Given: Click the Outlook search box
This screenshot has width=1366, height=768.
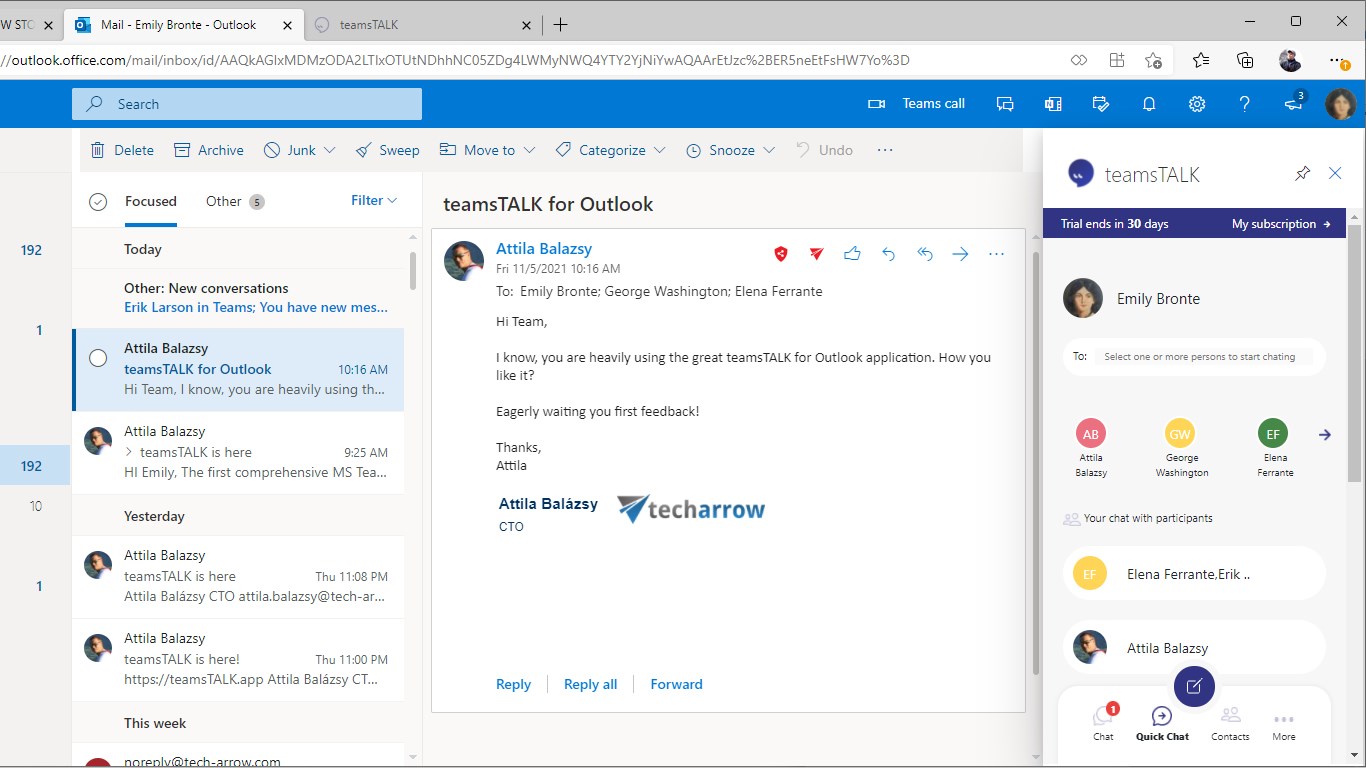Looking at the screenshot, I should (247, 104).
